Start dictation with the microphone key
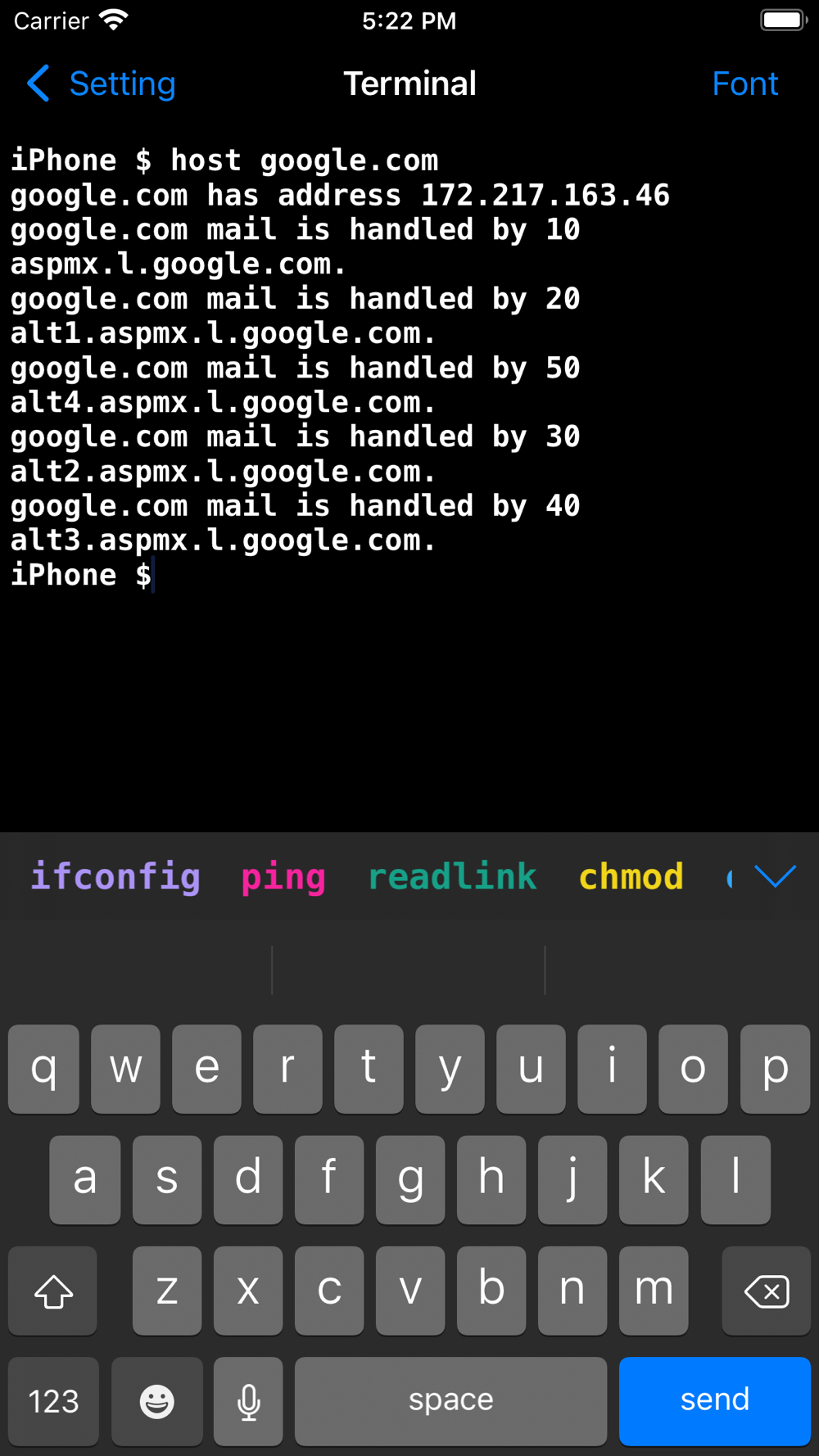This screenshot has width=819, height=1456. coord(248,1401)
